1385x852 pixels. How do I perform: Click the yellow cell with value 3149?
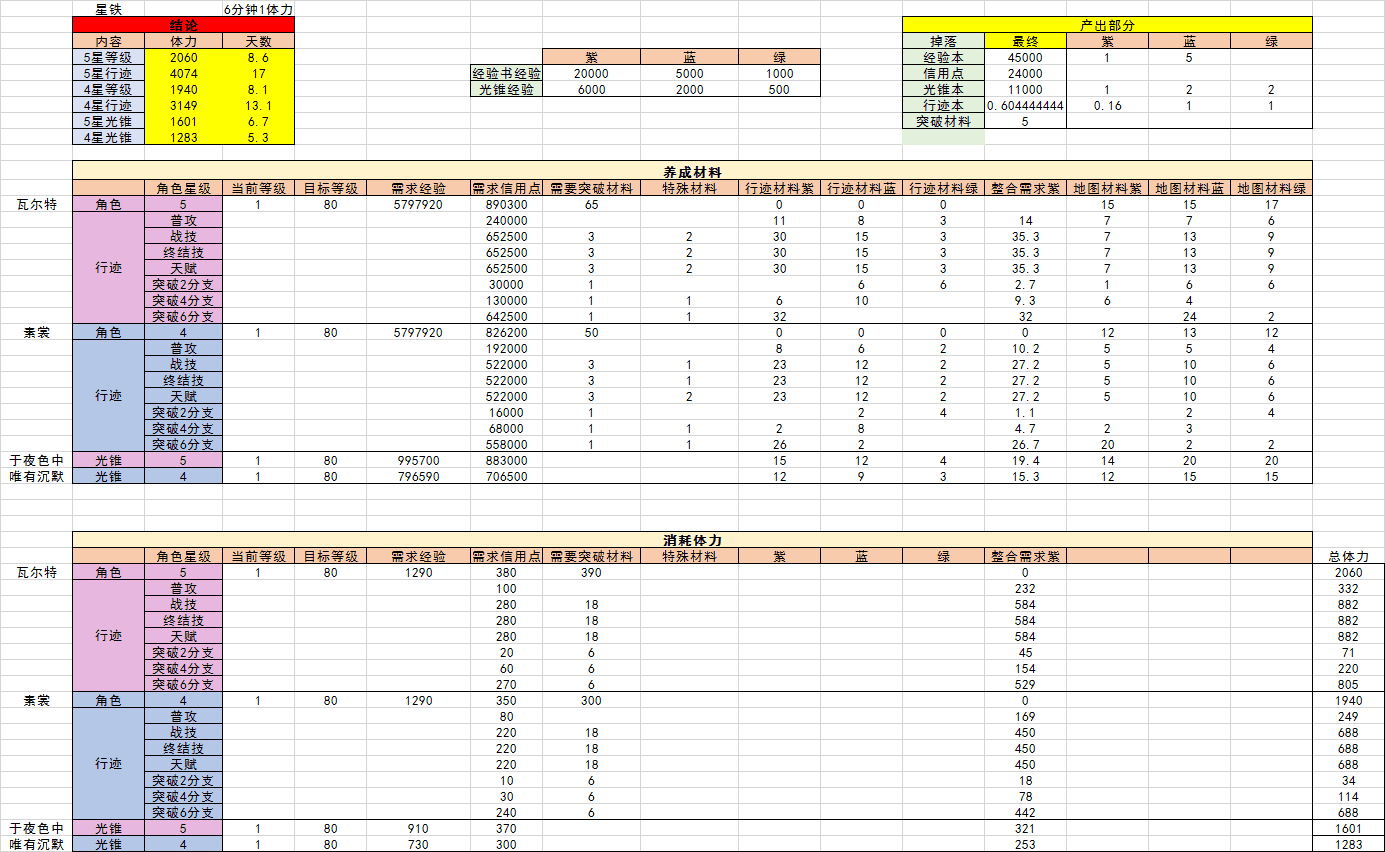click(x=184, y=105)
